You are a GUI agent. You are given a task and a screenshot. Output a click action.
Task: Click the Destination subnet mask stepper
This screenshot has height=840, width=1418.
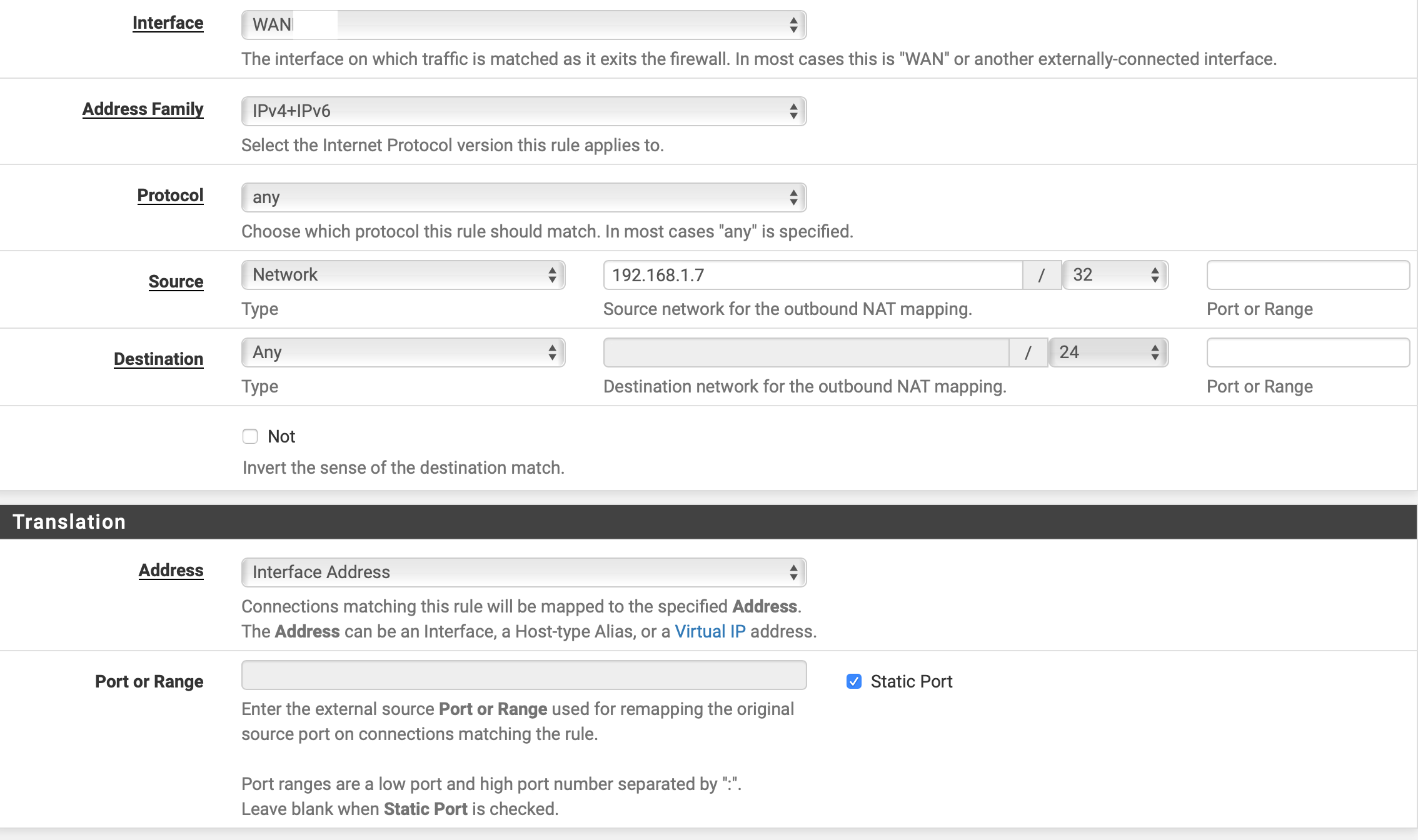coord(1155,352)
